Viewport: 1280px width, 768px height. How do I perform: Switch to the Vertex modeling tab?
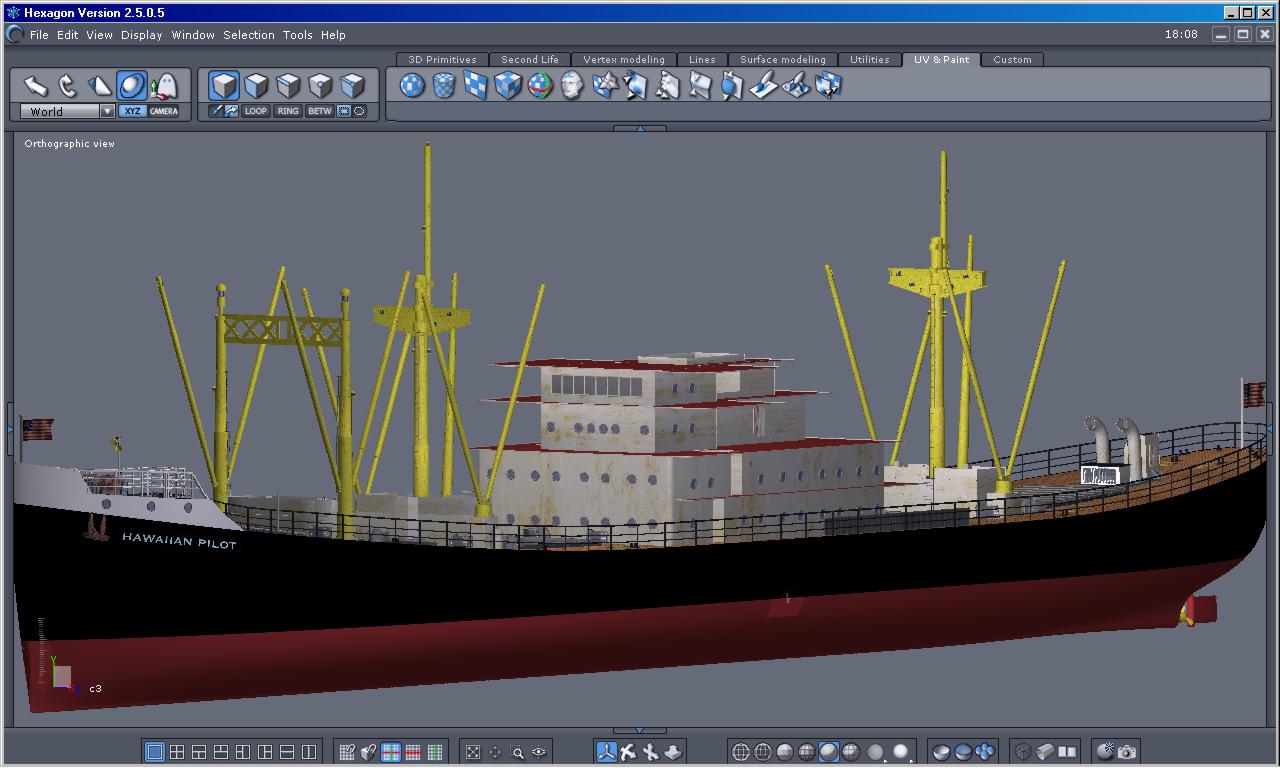624,60
